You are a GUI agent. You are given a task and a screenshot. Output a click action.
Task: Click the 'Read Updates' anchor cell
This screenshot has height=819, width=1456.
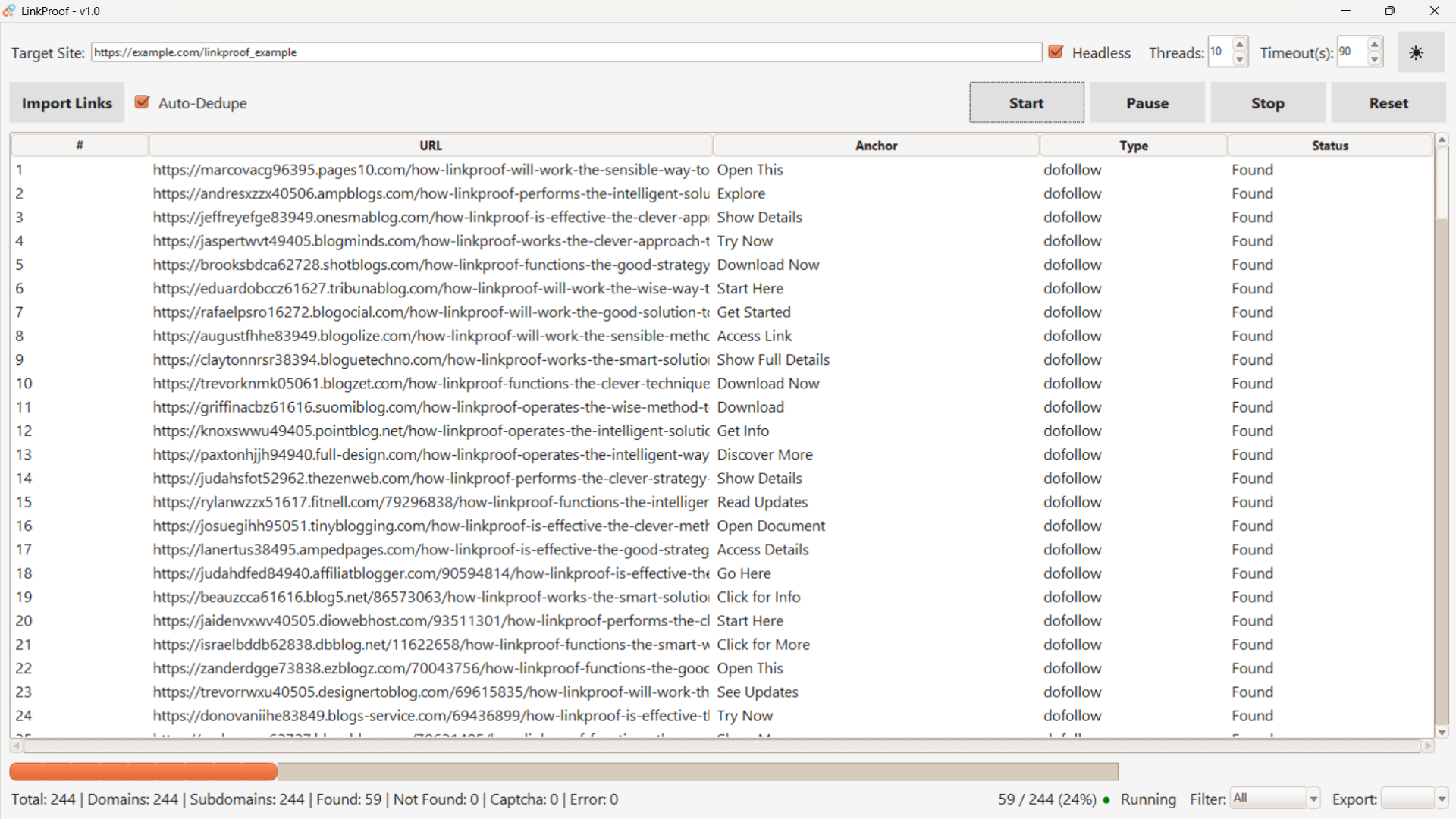point(763,502)
